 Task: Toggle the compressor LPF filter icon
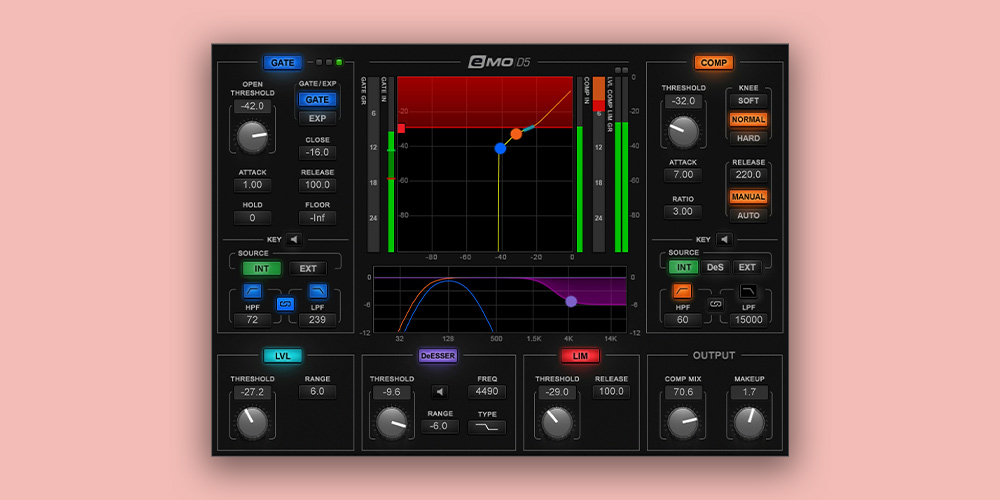(749, 292)
